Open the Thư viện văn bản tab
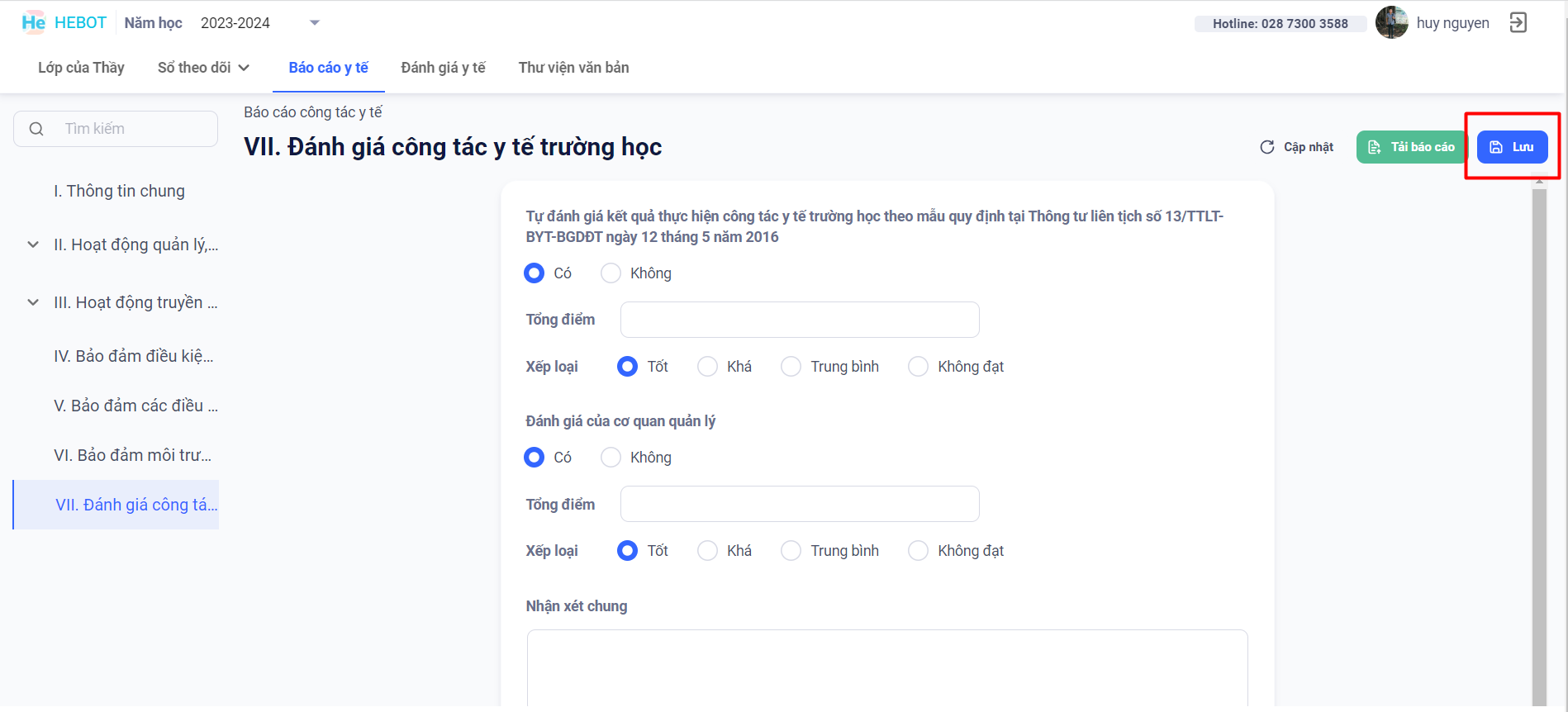 point(573,68)
